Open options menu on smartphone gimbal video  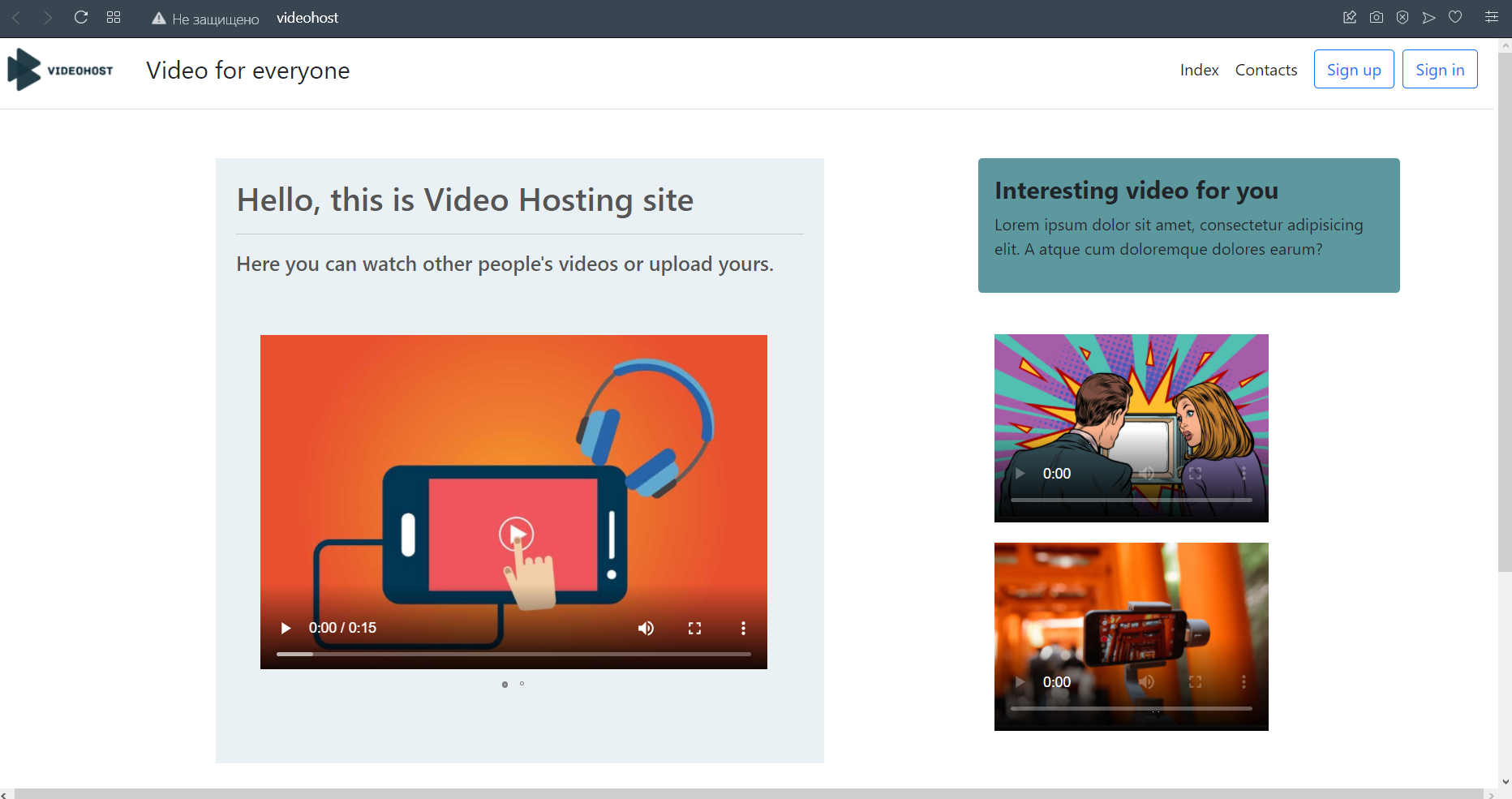tap(1244, 682)
